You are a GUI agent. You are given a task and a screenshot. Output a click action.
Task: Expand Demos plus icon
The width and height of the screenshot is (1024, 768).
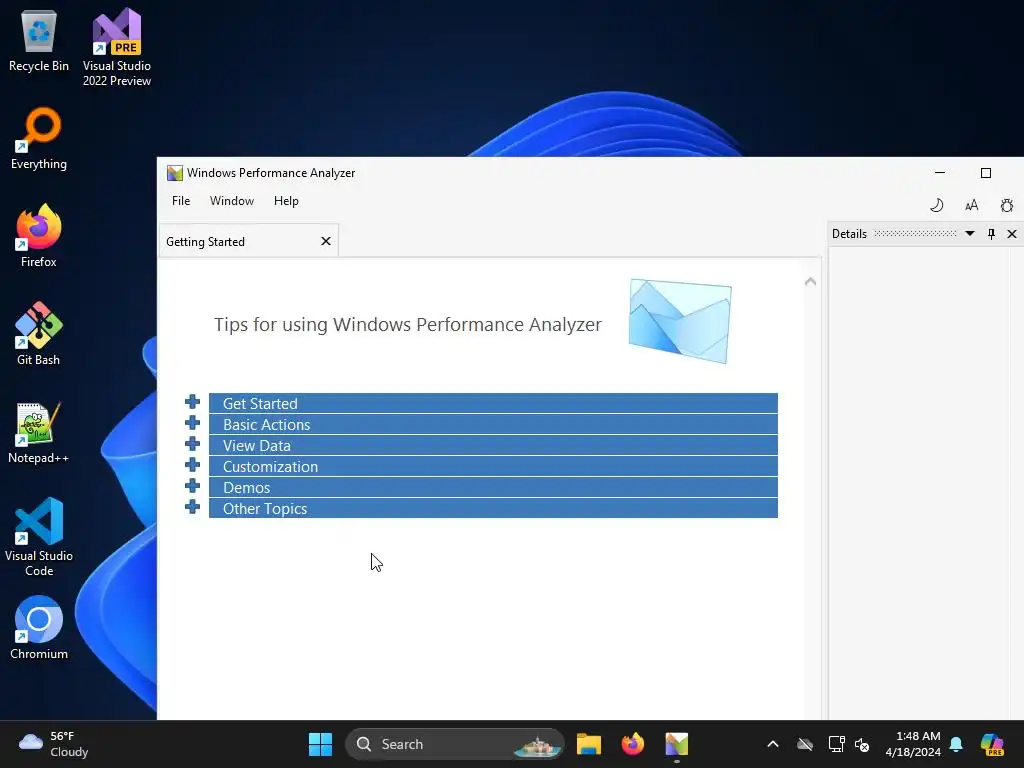[192, 486]
